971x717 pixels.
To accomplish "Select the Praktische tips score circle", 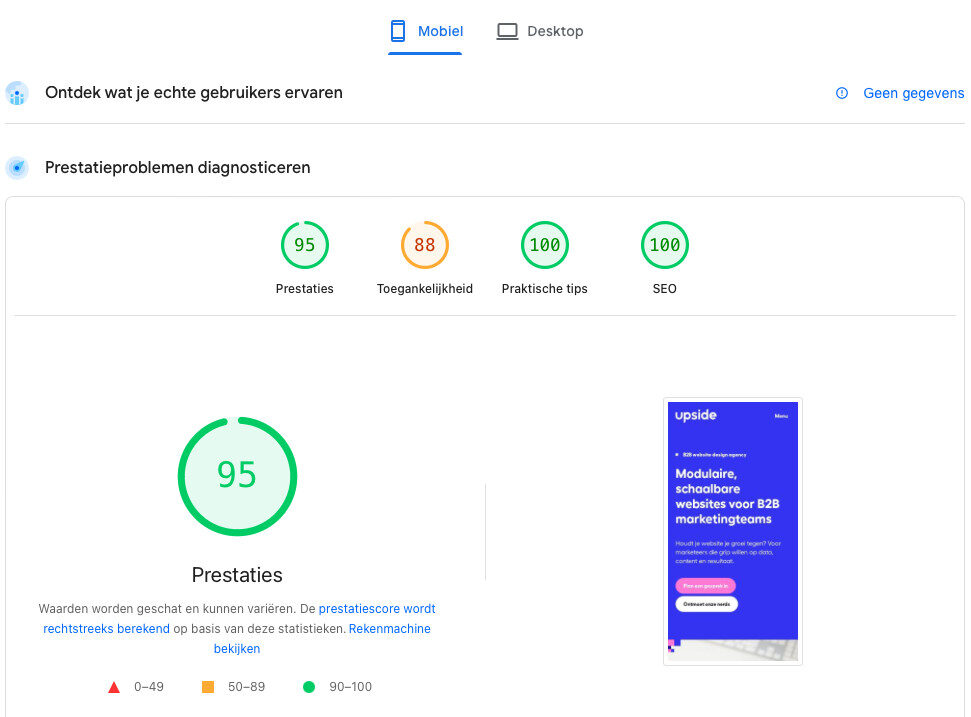I will click(544, 245).
